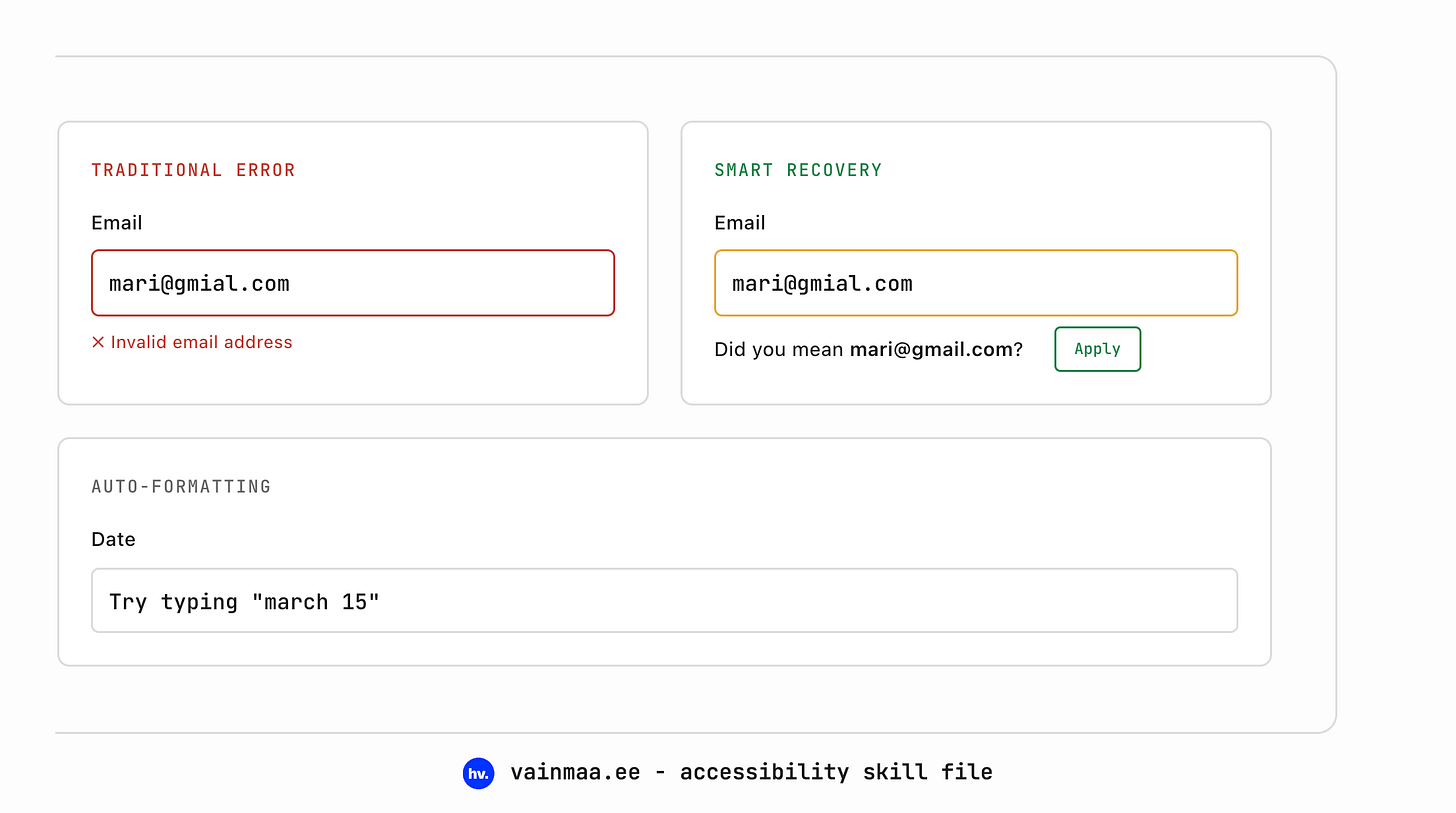Click the "vainmaa.ee - accessibility skill file" caption
The width and height of the screenshot is (1456, 813).
point(751,772)
